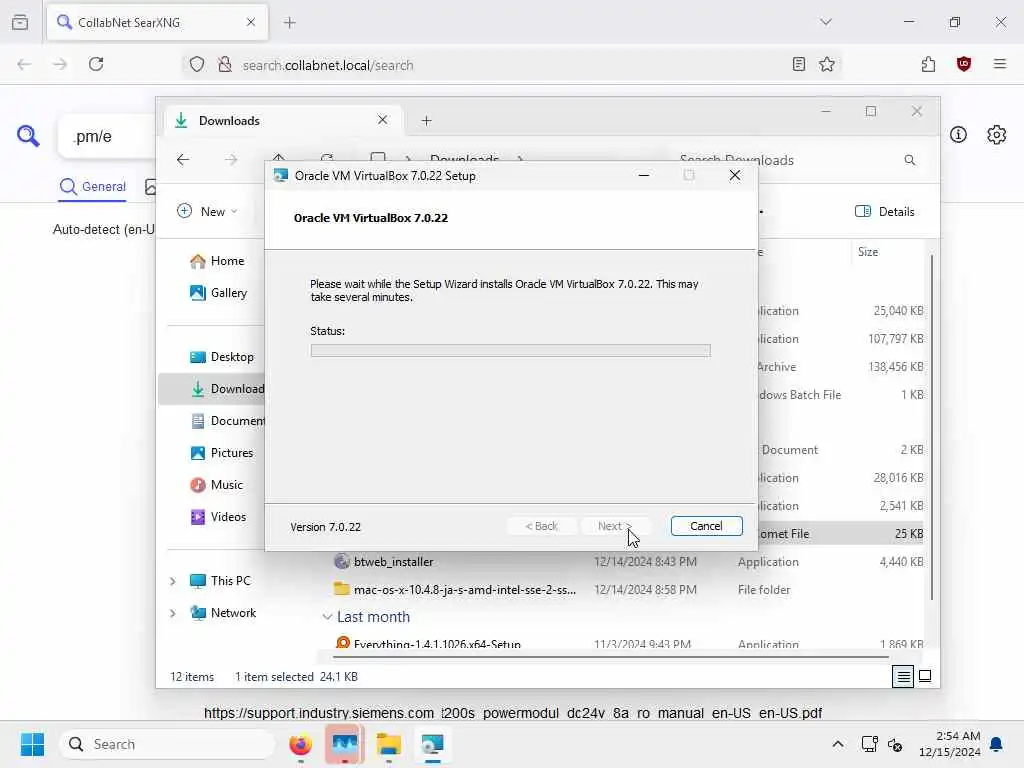Open Windows Start menu
The width and height of the screenshot is (1024, 768).
pos(32,744)
